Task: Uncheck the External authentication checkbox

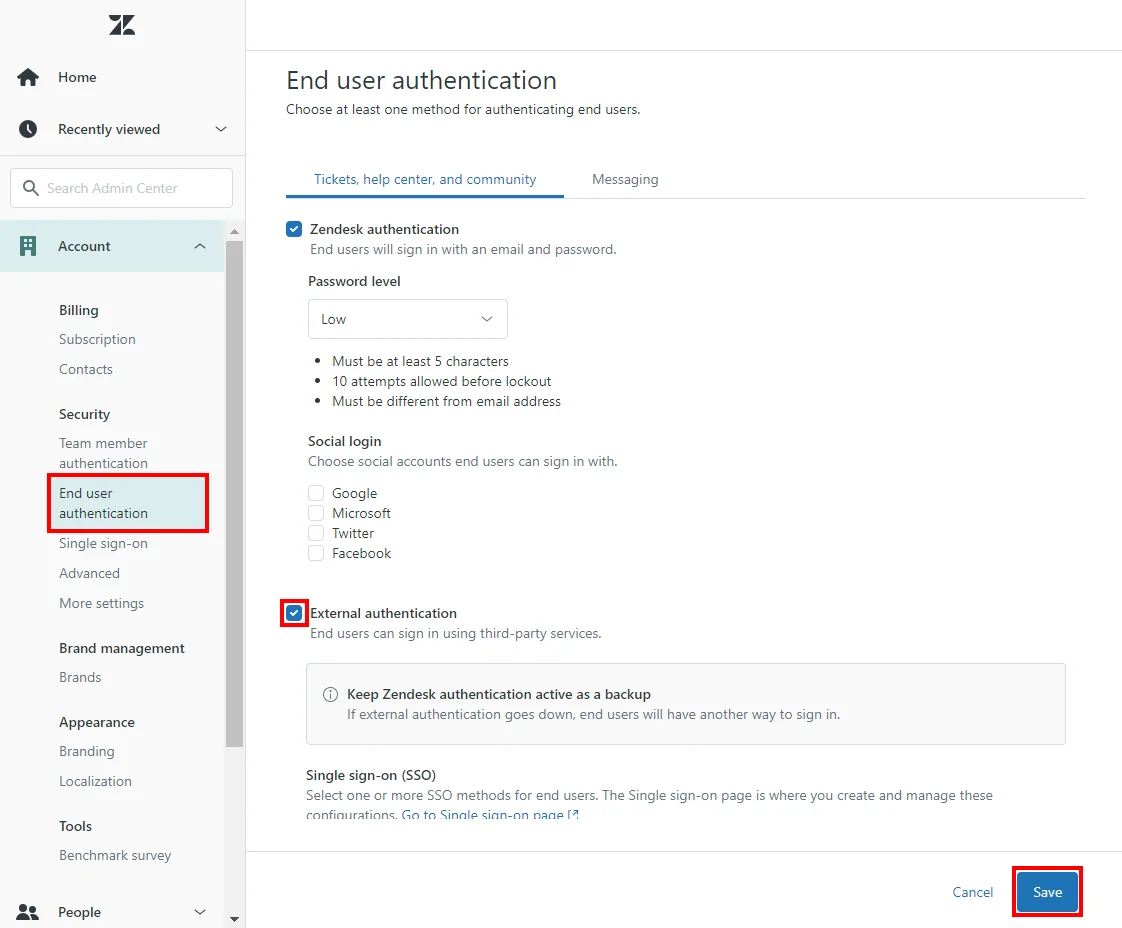Action: [x=293, y=613]
